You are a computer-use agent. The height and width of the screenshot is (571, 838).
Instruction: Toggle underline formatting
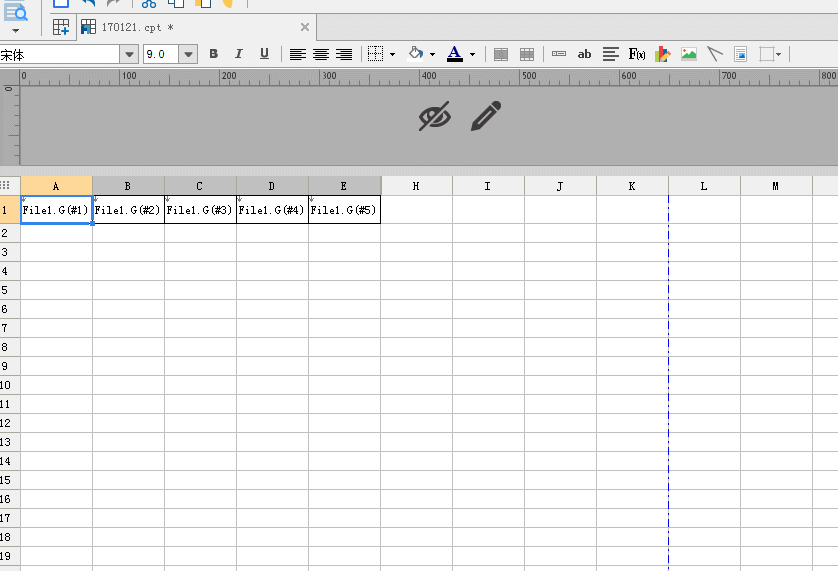click(x=264, y=54)
